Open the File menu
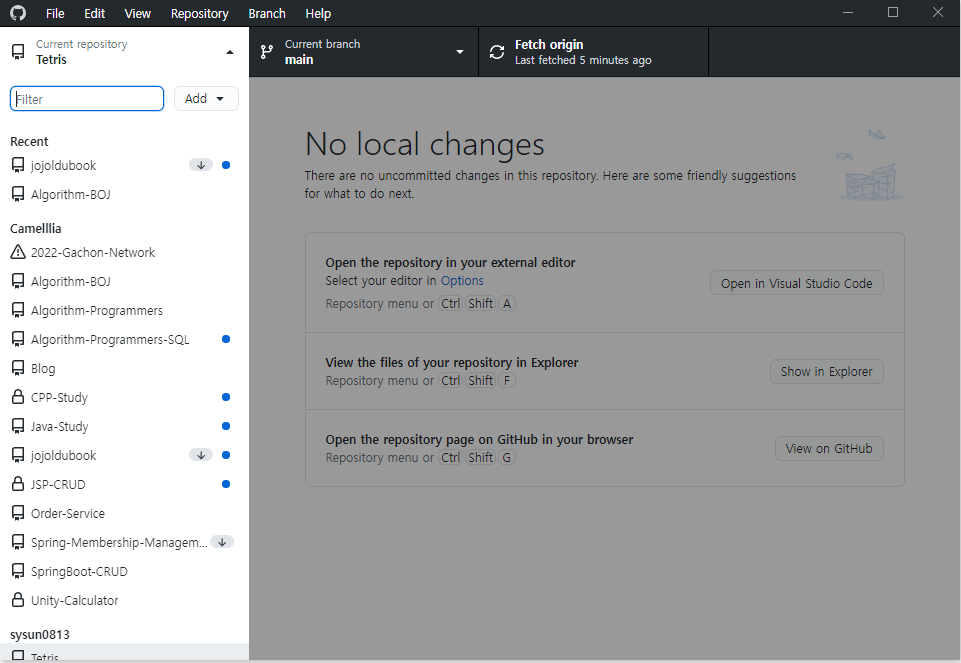961x663 pixels. tap(55, 13)
